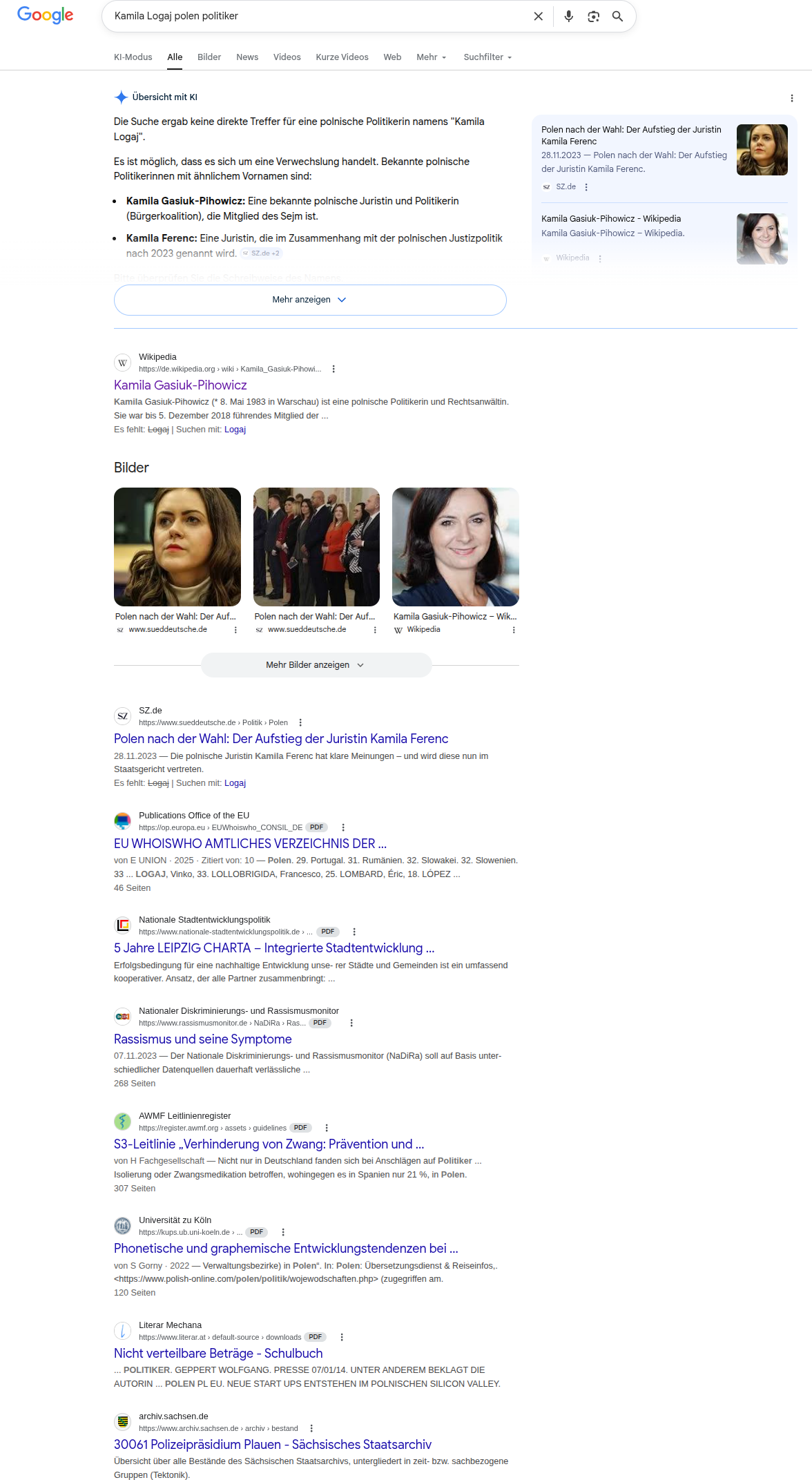The image size is (812, 1480).
Task: Start voice search with microphone icon
Action: (x=569, y=16)
